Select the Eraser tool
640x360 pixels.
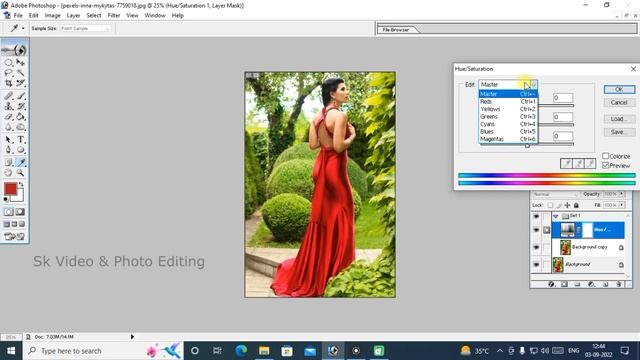click(x=8, y=117)
